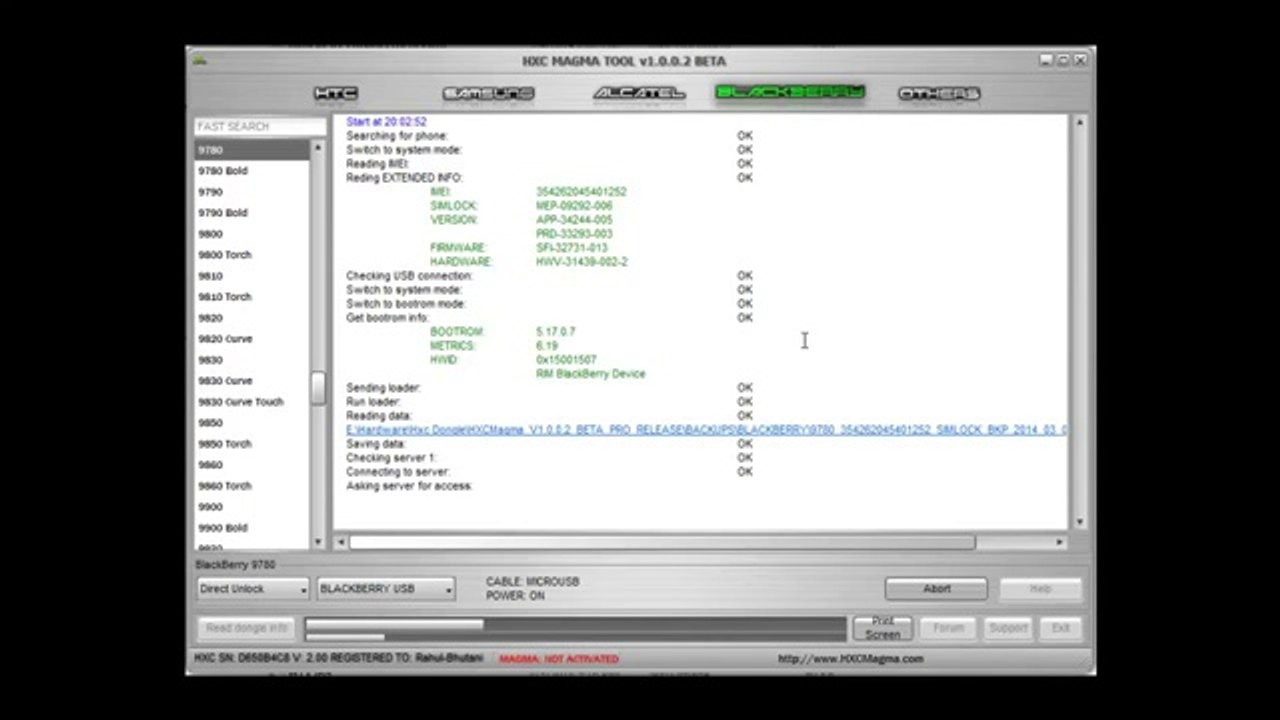This screenshot has height=720, width=1280.
Task: Click the Print Screen button
Action: point(883,628)
